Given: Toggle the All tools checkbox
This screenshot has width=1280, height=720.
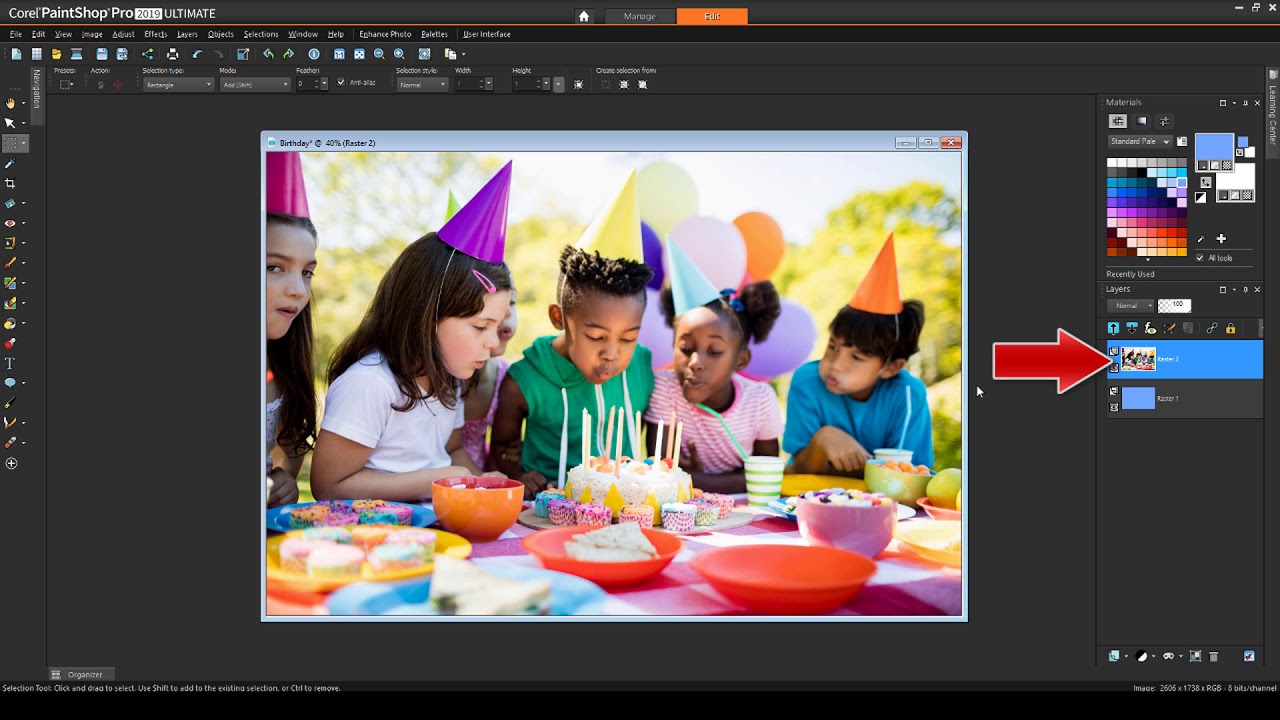Looking at the screenshot, I should 1200,258.
